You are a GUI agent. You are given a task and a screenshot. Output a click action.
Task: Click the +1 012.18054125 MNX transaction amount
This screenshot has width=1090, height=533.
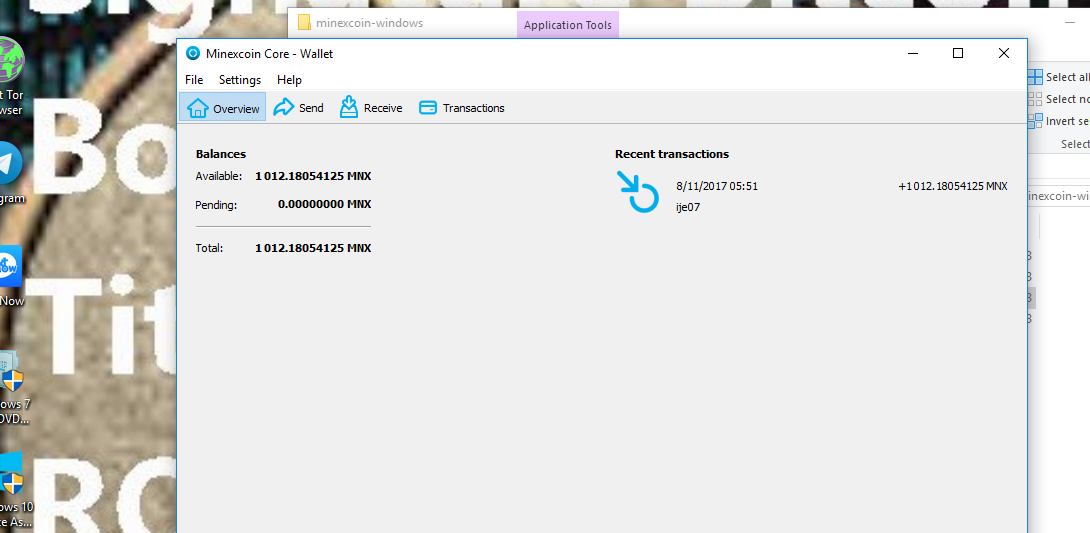click(952, 186)
